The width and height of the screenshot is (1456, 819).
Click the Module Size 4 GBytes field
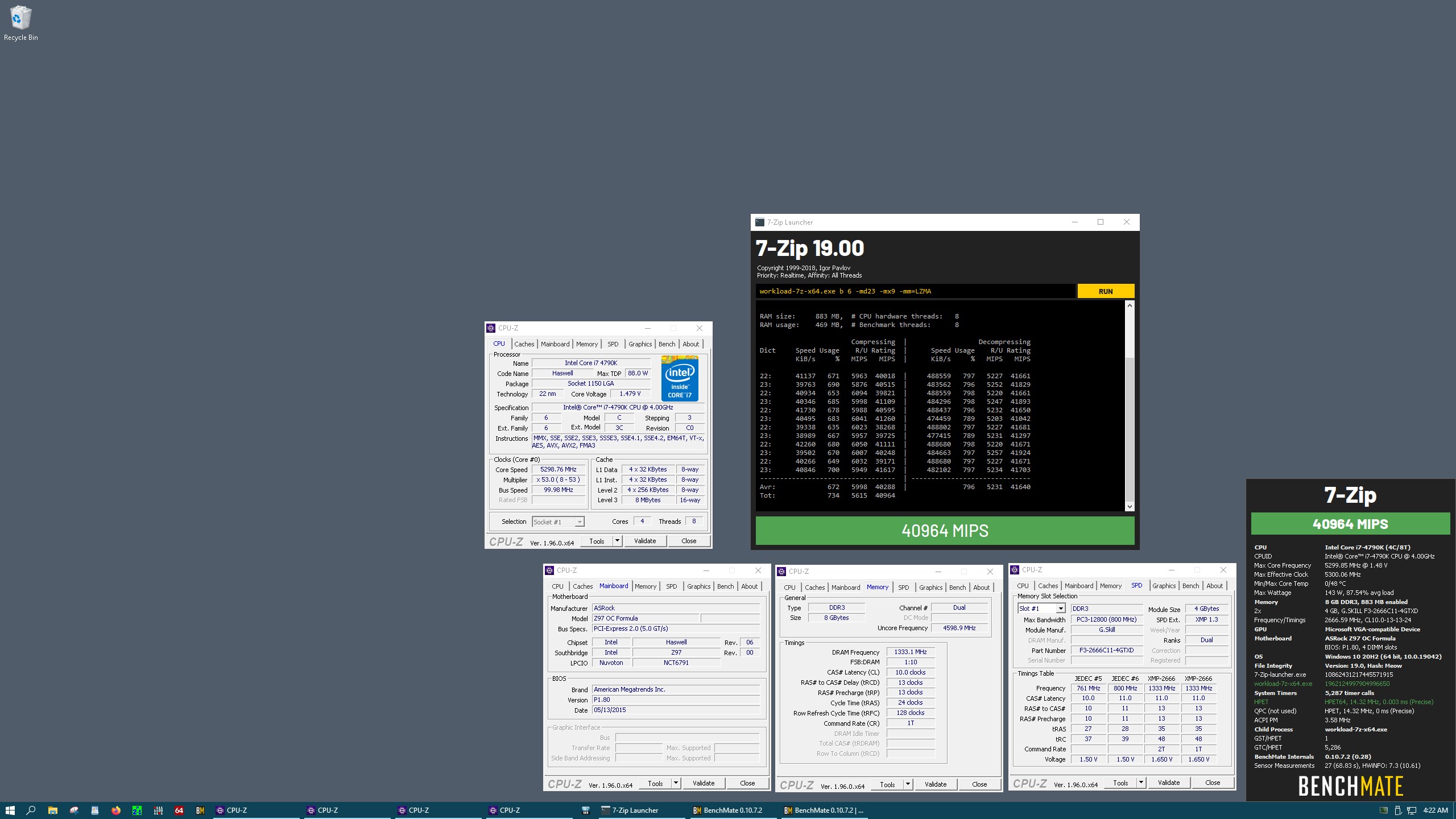coord(1206,609)
